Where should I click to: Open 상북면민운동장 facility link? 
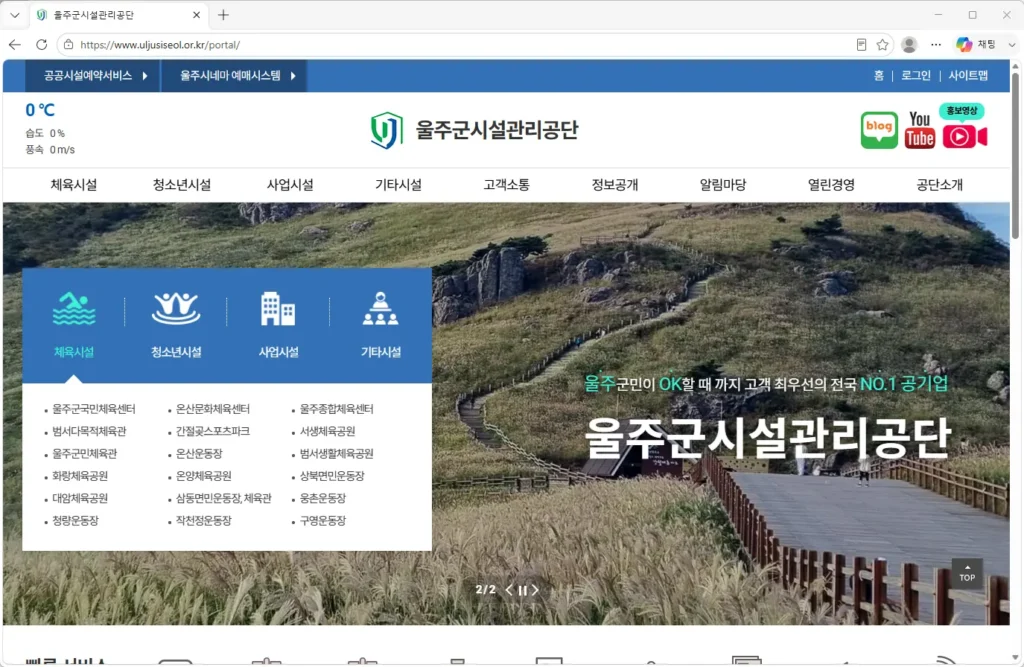(332, 476)
